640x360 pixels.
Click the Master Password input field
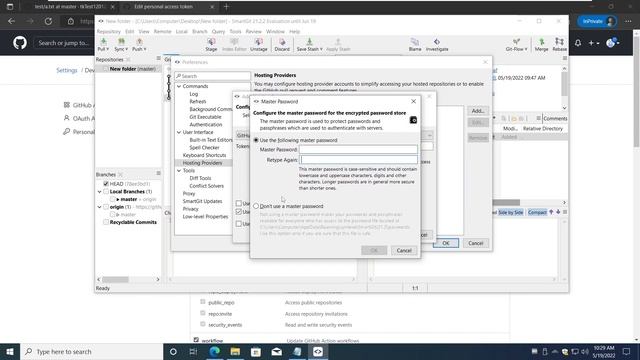[358, 149]
